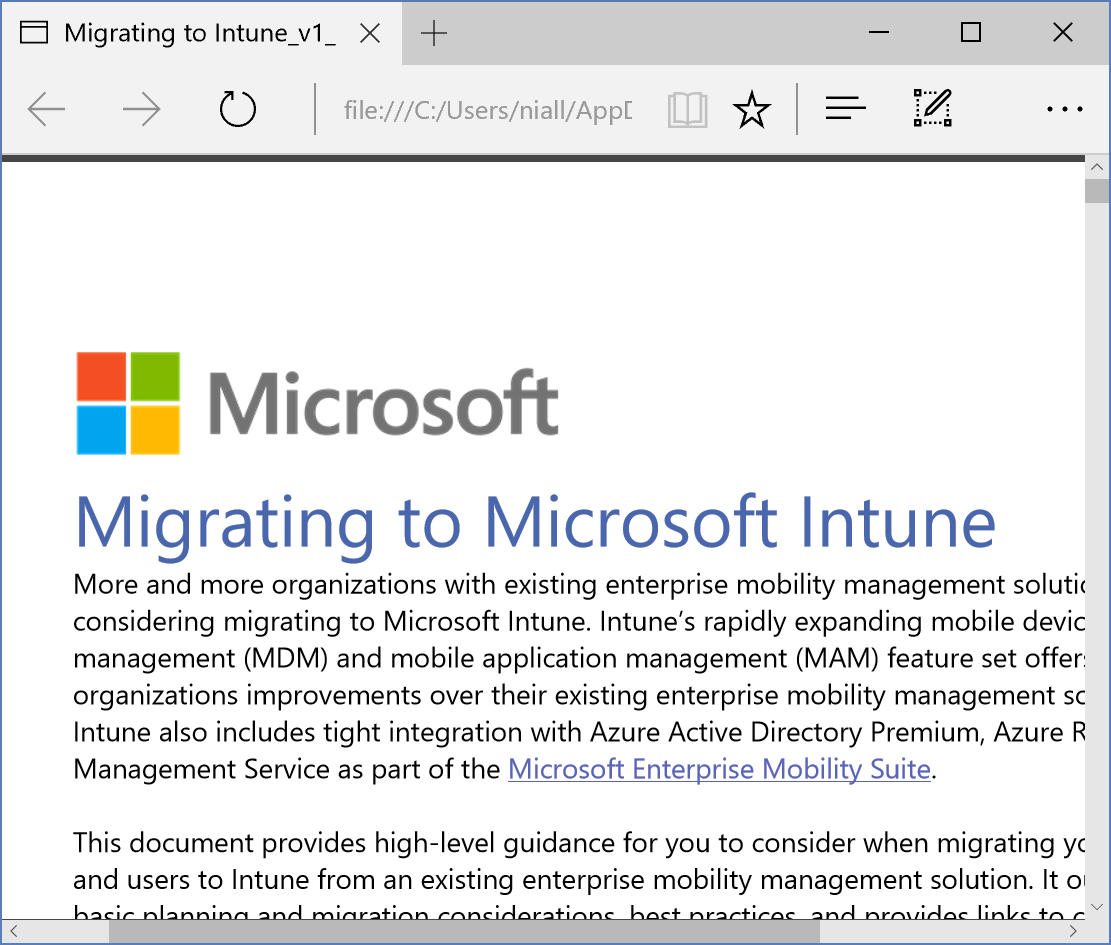Click the file path address bar
1111x945 pixels.
[488, 110]
